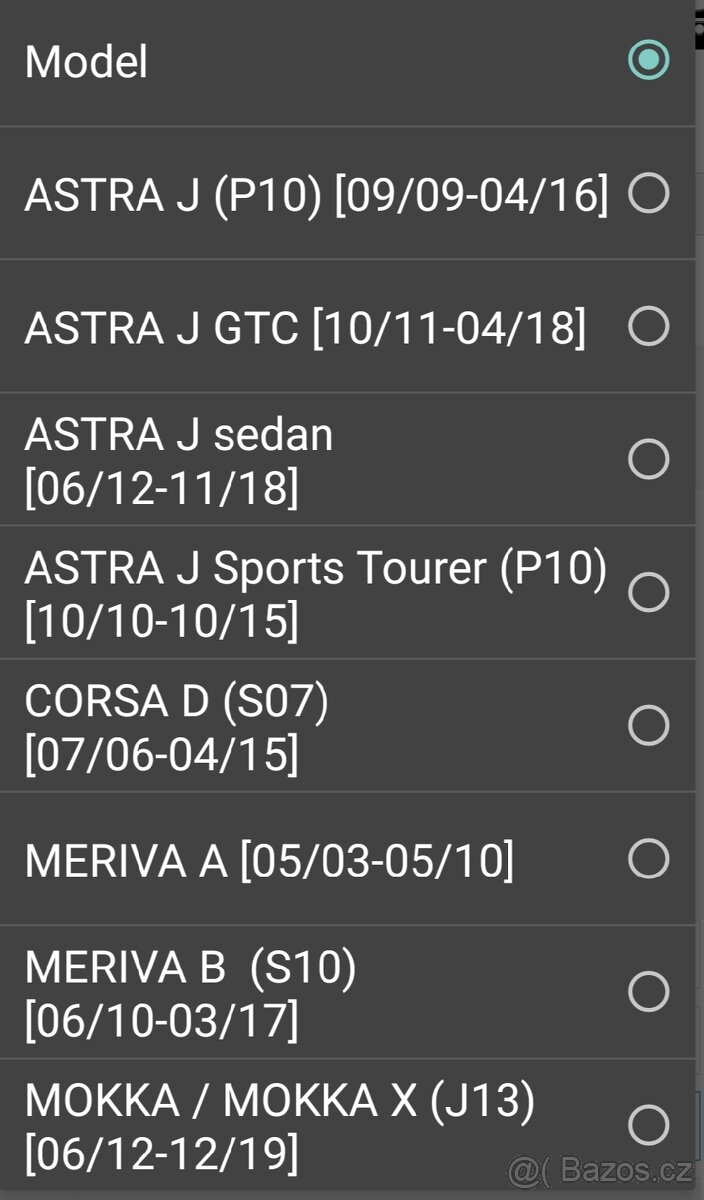Pick ASTRA J Sports Tourer (P10) entry
This screenshot has height=1200, width=704.
point(315,594)
